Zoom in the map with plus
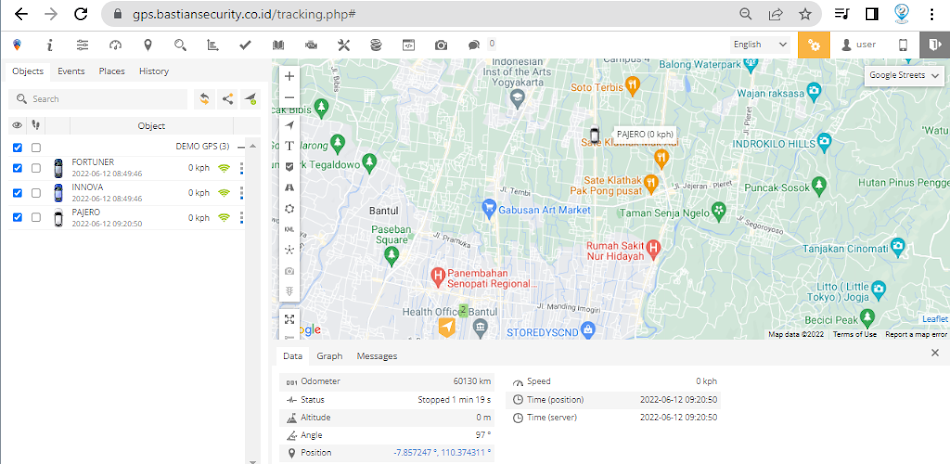 (290, 76)
